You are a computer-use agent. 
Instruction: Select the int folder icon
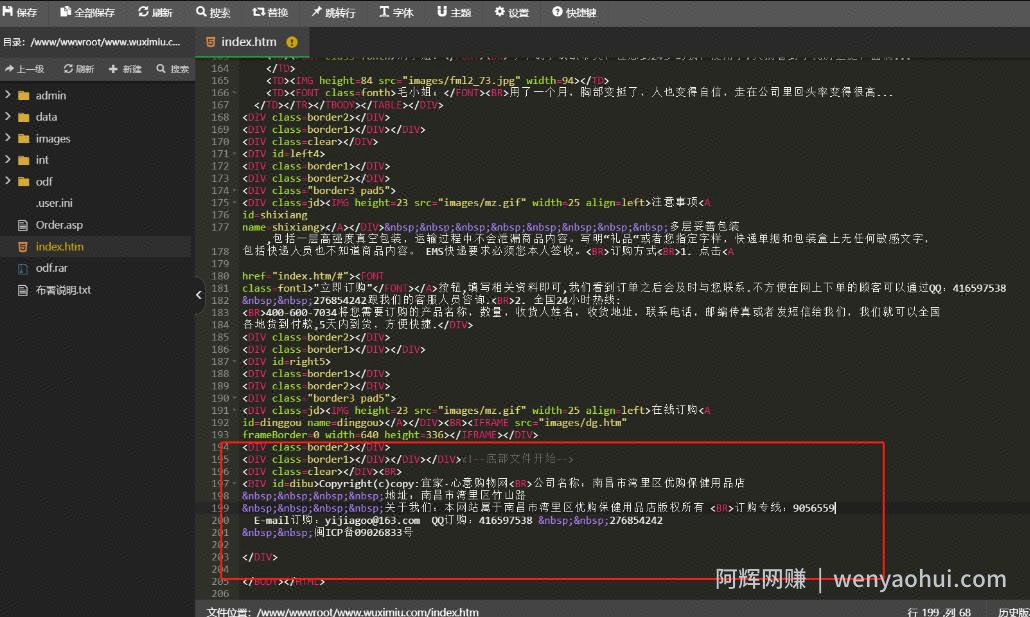24,160
